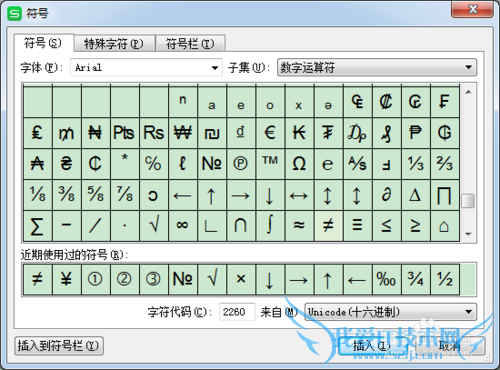The width and height of the screenshot is (500, 370).
Task: Open the 字体 font dropdown showing Arial
Action: pos(146,68)
